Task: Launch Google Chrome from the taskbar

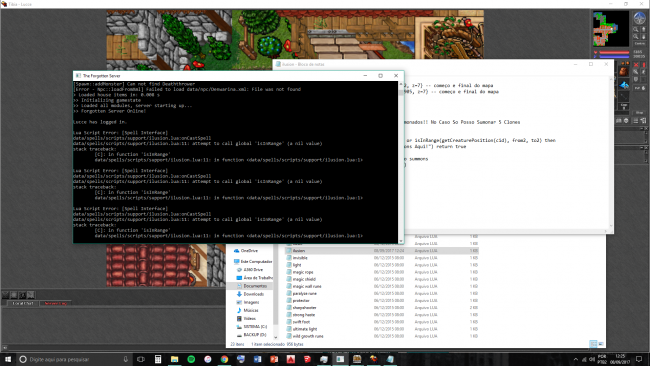Action: (224, 359)
